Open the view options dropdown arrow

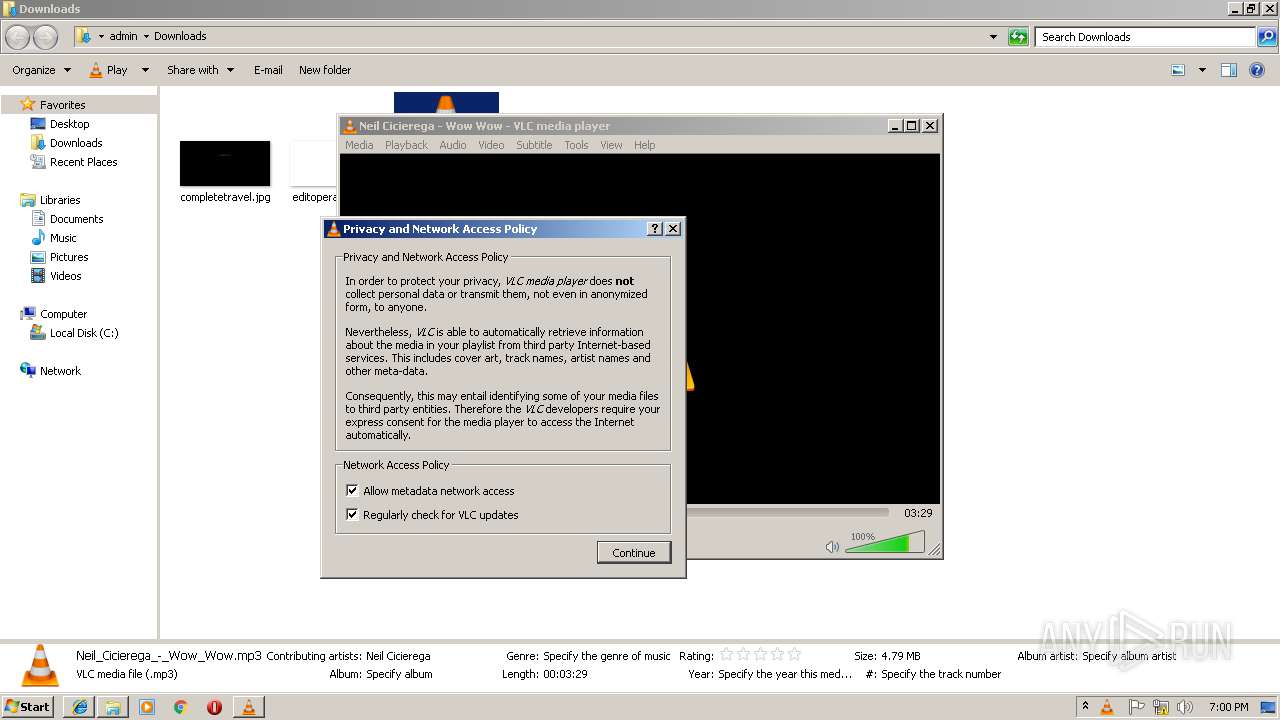pos(1202,70)
